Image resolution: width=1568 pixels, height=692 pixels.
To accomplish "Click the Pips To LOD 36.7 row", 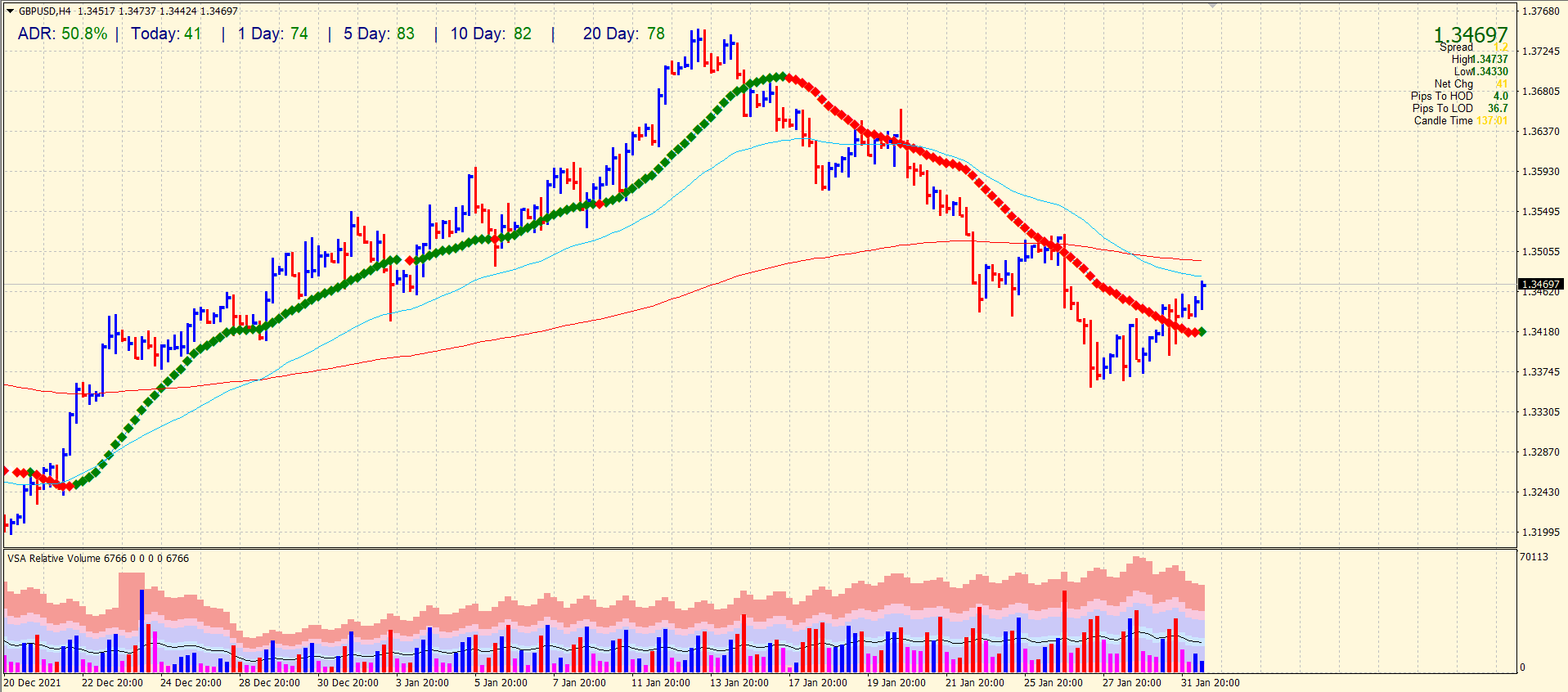I will pos(1460,108).
